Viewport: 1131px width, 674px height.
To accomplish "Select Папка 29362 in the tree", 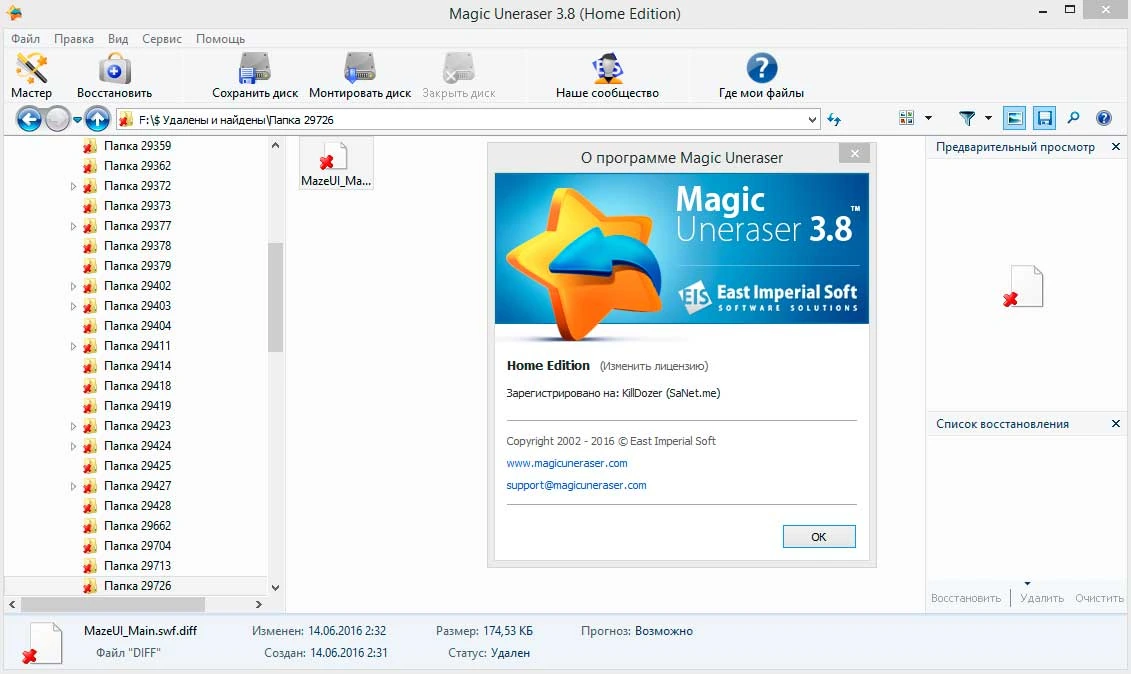I will click(x=137, y=166).
